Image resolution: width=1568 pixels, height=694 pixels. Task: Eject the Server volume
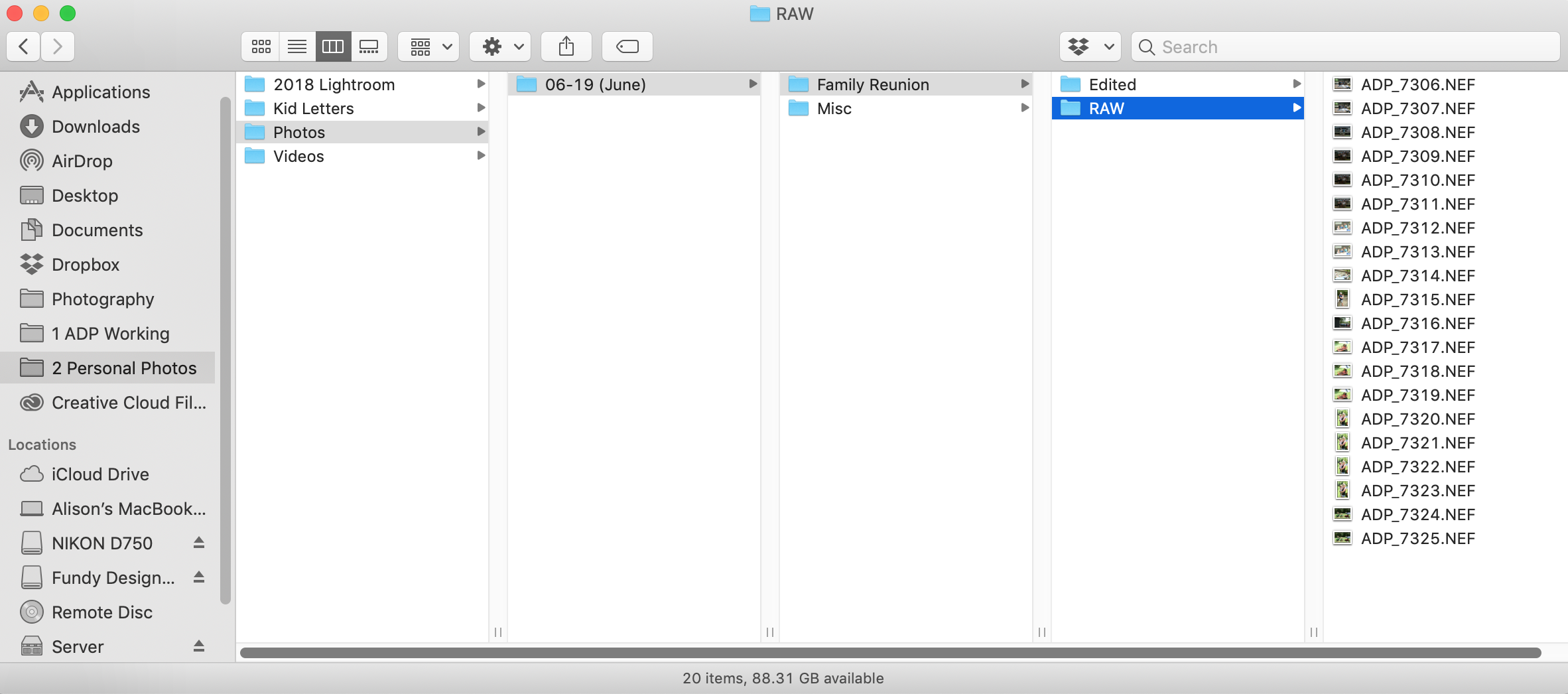click(x=199, y=646)
